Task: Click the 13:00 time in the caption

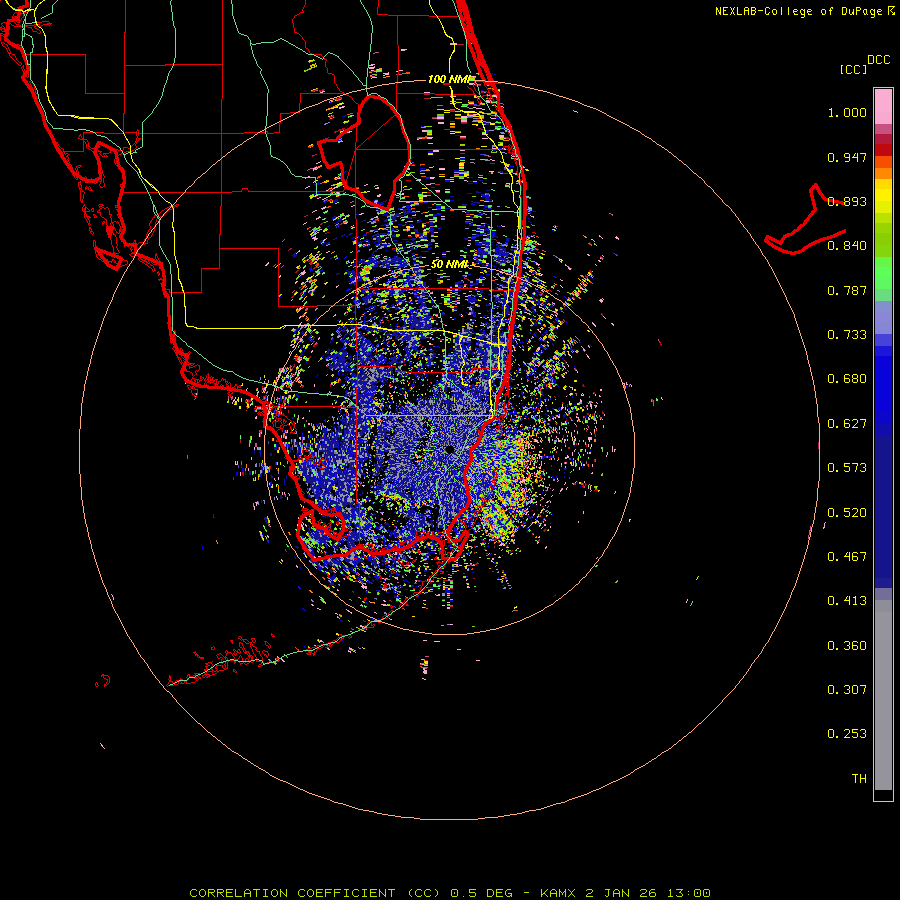Action: 689,893
